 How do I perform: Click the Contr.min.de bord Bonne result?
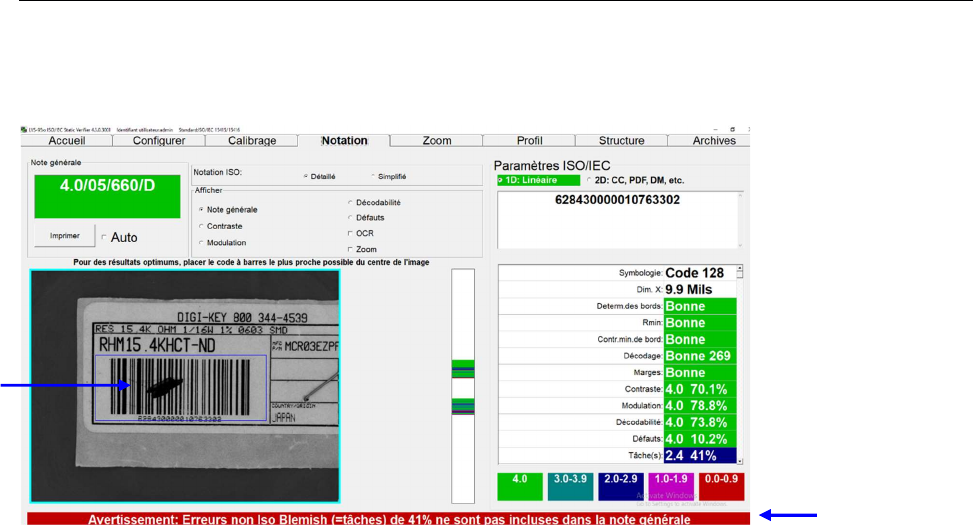click(700, 339)
